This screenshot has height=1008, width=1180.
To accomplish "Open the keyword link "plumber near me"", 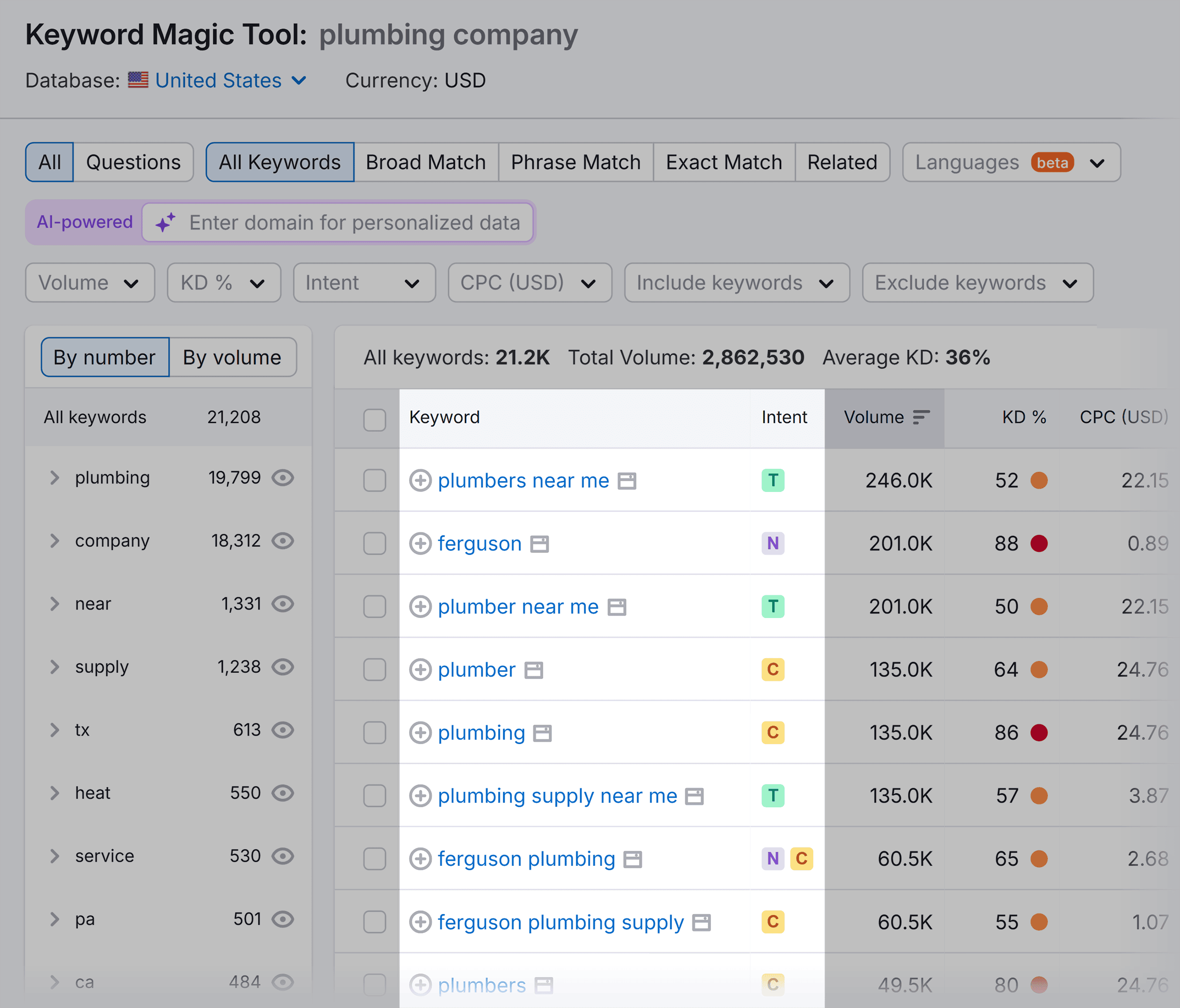I will (518, 606).
